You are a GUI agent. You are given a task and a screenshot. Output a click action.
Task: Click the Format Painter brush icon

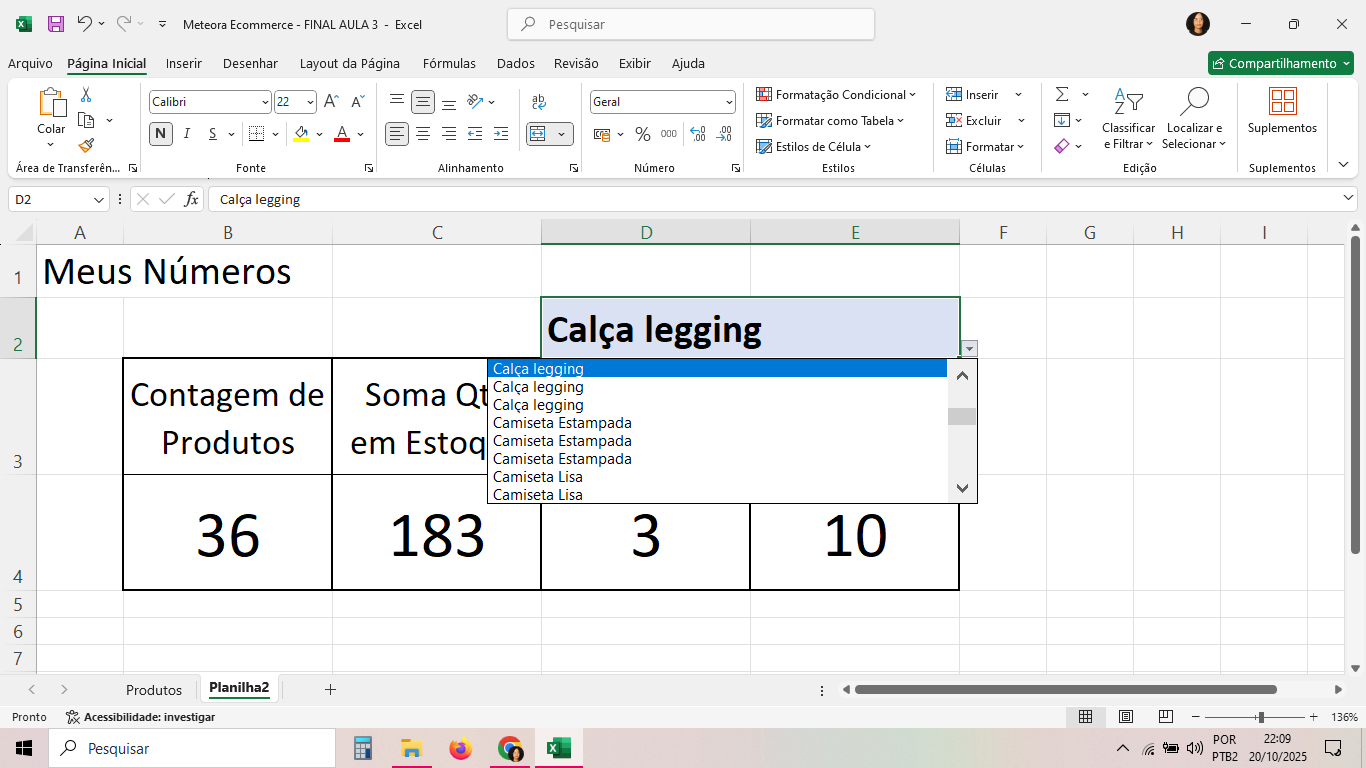86,145
